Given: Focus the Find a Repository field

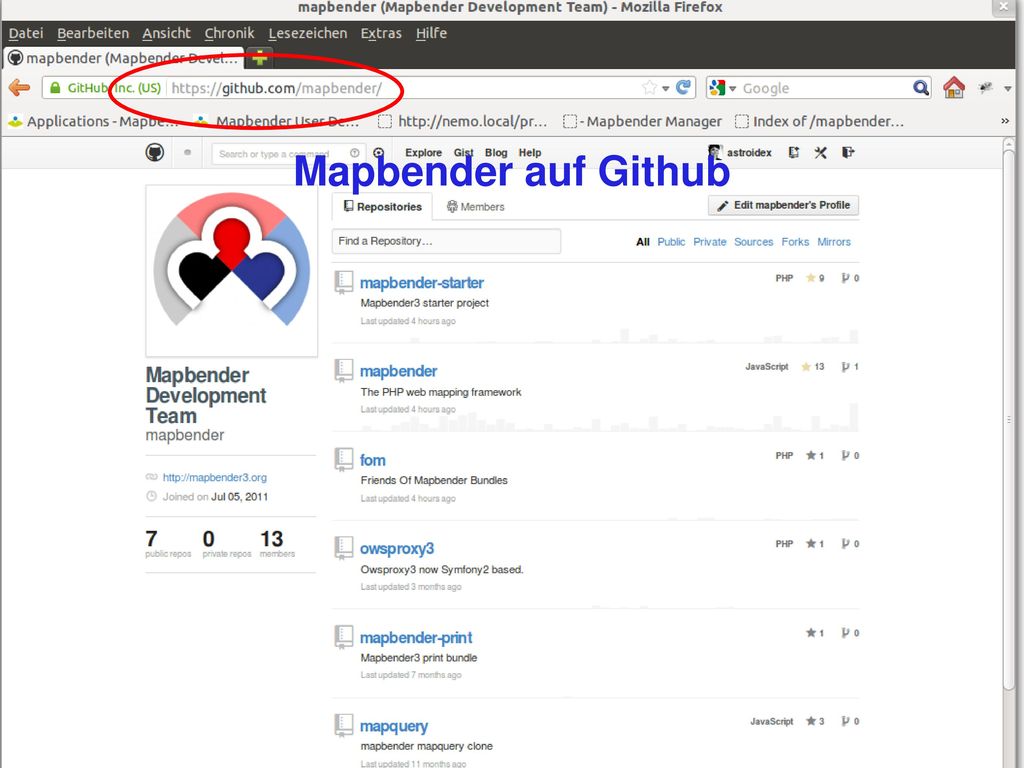Looking at the screenshot, I should (x=447, y=241).
